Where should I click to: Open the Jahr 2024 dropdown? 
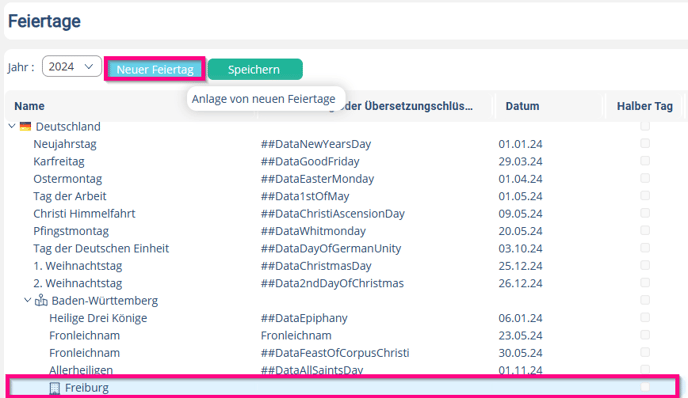(72, 66)
